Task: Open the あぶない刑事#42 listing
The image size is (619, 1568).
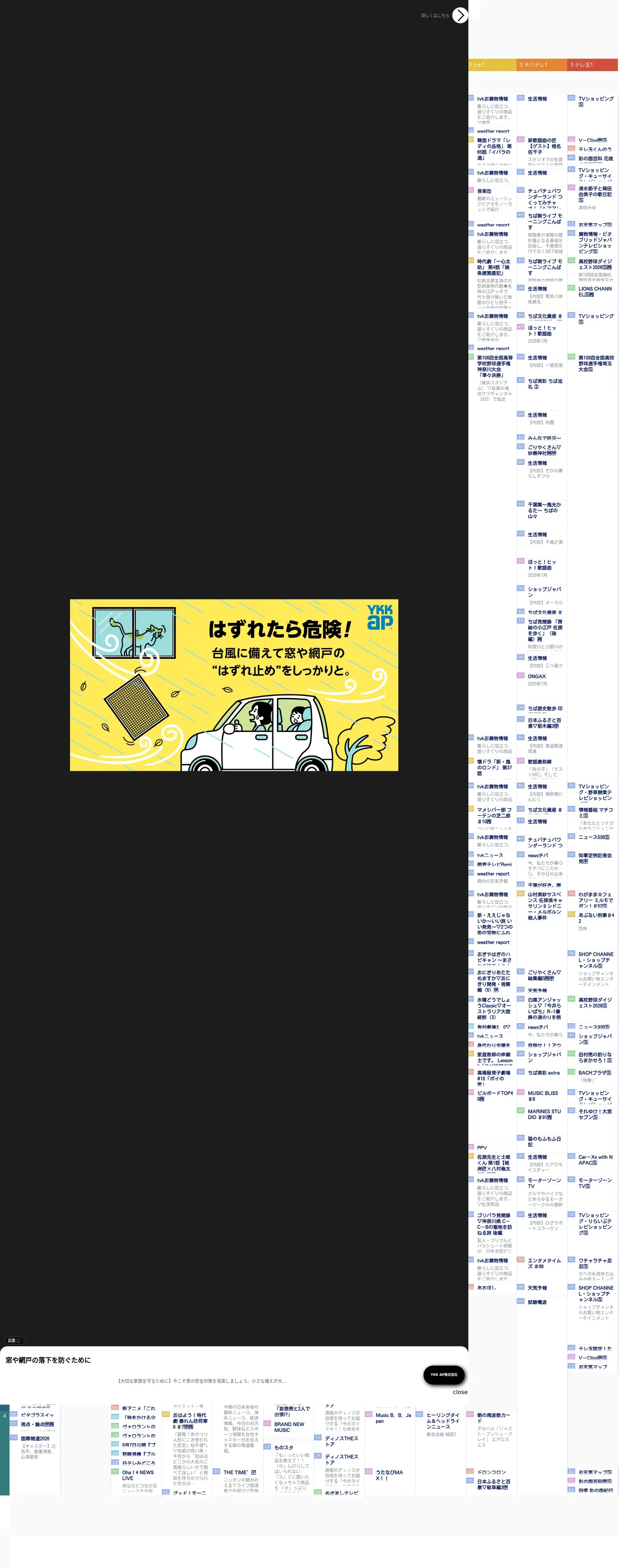Action: click(596, 918)
